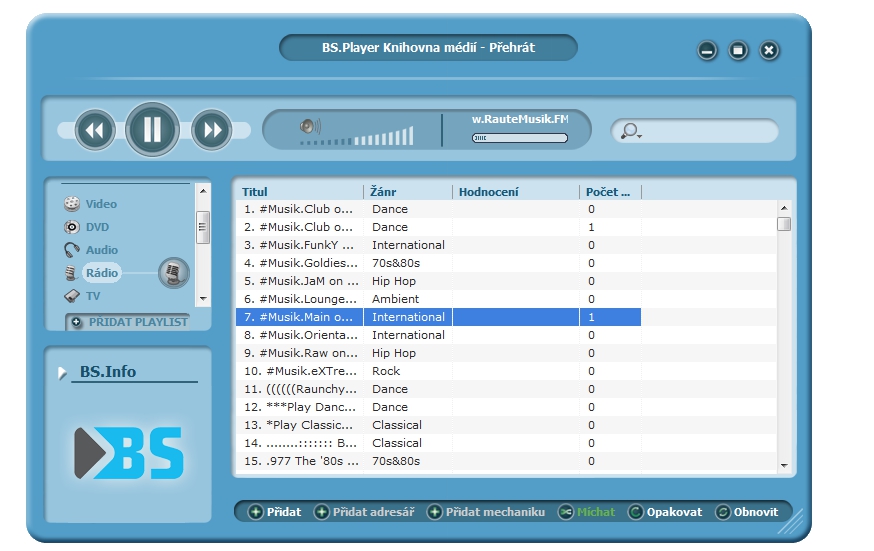This screenshot has height=551, width=874.
Task: Click the TV sidebar icon
Action: point(72,296)
